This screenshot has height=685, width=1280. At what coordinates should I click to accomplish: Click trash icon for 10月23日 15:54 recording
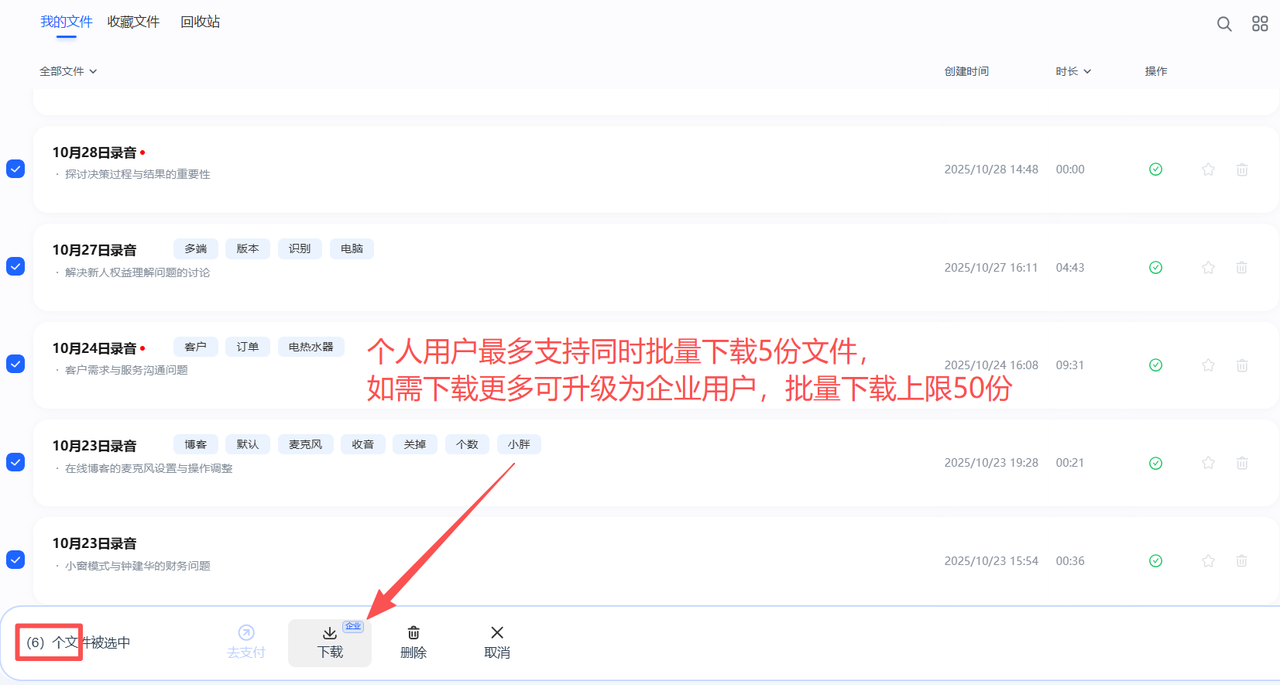point(1242,561)
